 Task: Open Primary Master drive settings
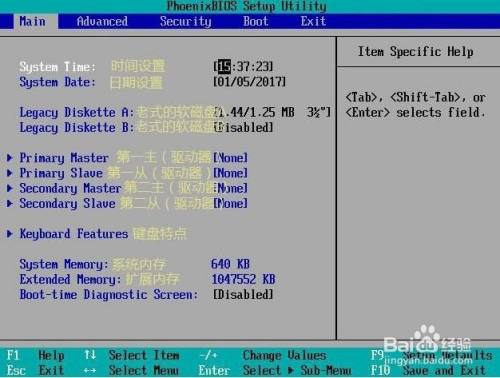coord(64,158)
